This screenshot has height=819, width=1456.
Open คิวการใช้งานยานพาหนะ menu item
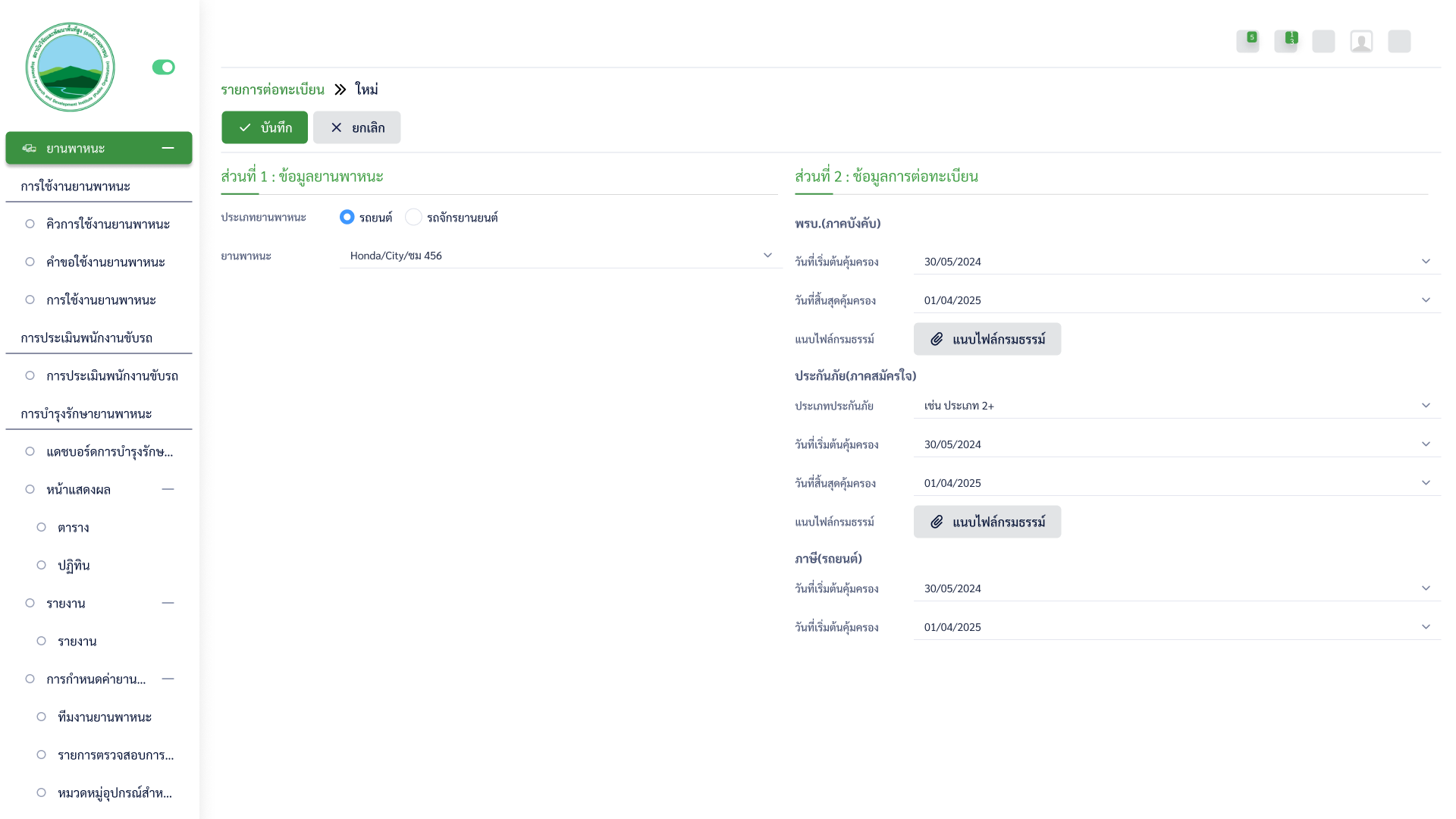pyautogui.click(x=108, y=224)
